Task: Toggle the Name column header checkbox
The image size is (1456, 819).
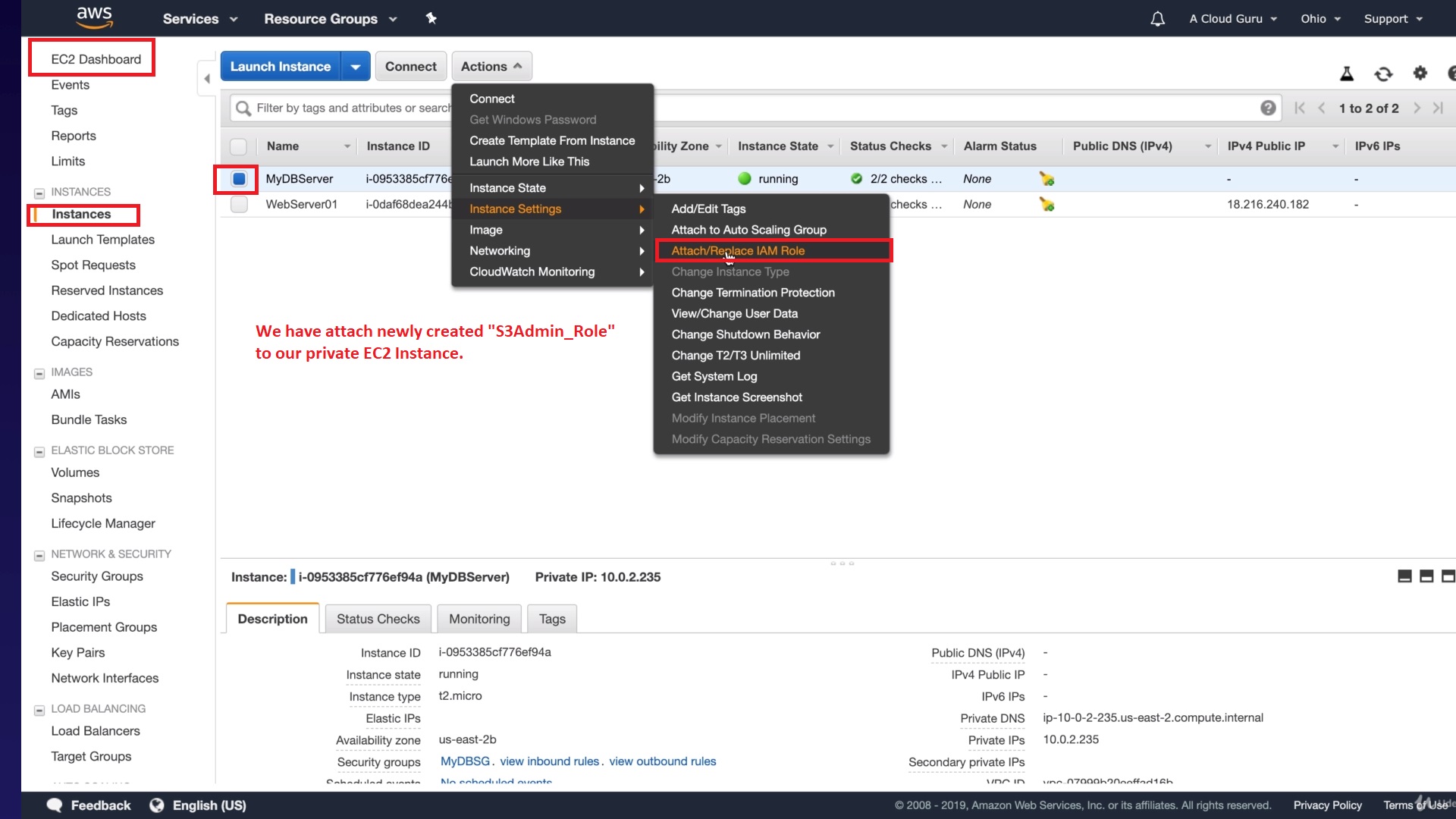Action: coord(238,147)
